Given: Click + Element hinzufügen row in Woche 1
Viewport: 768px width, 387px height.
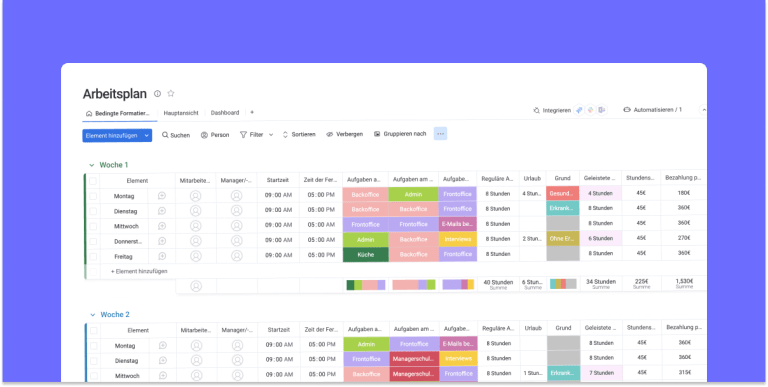Looking at the screenshot, I should click(139, 271).
